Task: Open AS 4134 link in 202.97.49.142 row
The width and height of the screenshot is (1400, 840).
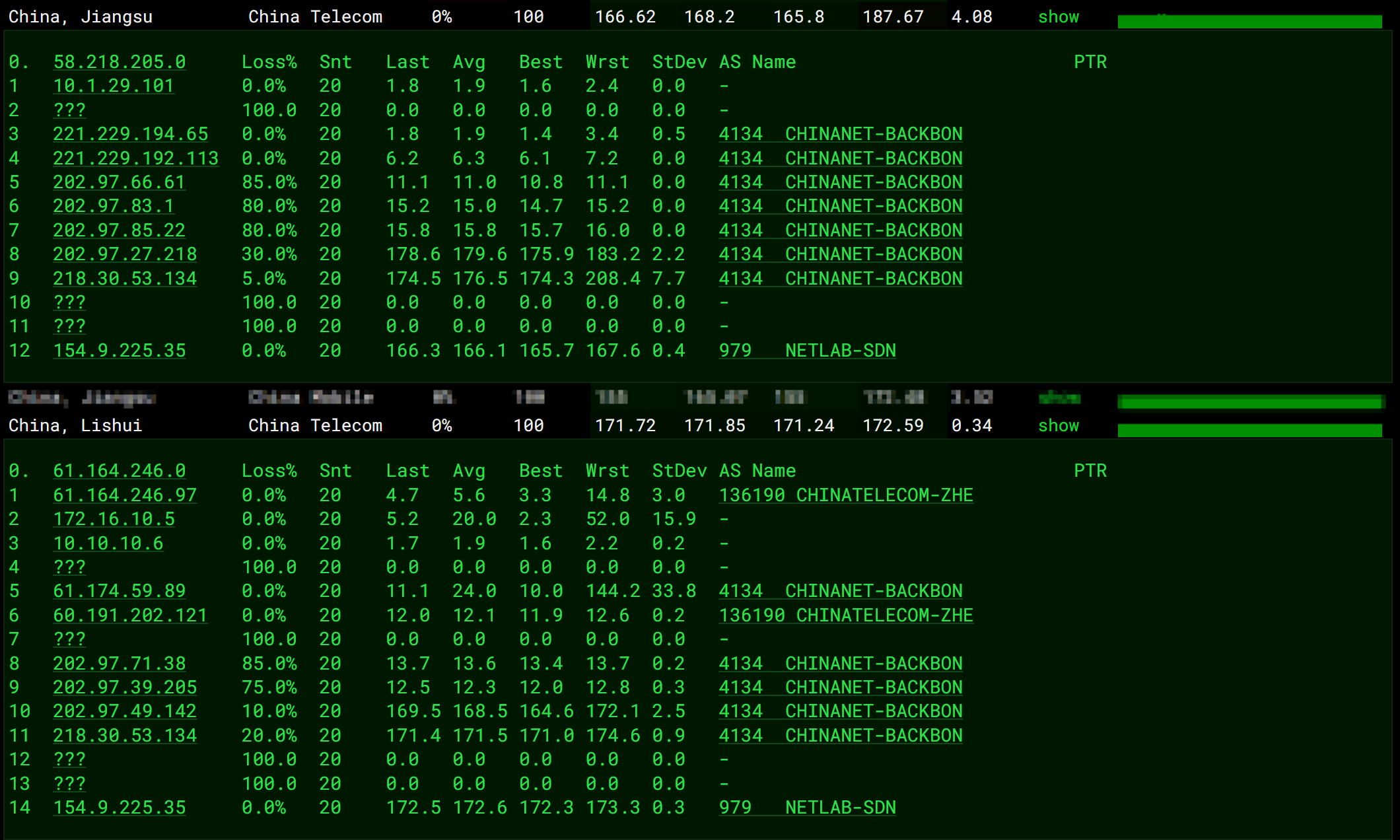Action: [841, 711]
